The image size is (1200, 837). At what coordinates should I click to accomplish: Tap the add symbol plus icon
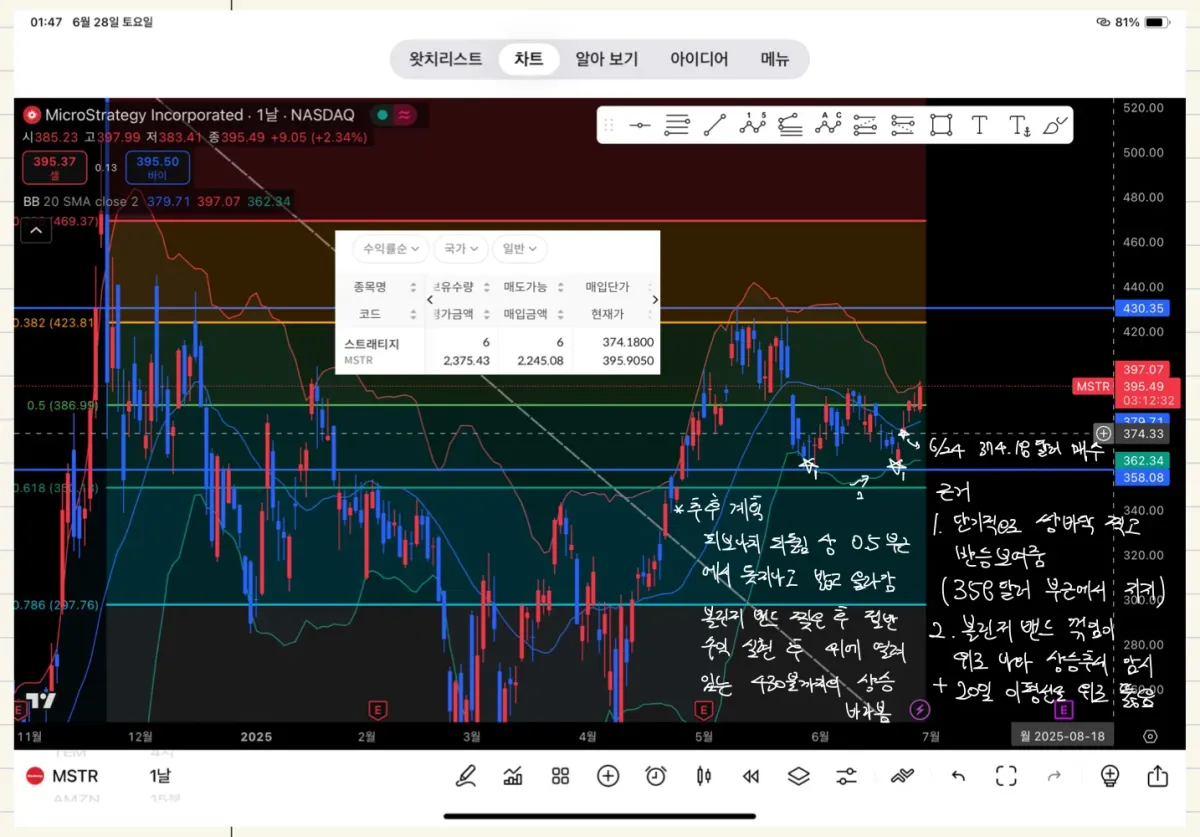click(x=608, y=776)
